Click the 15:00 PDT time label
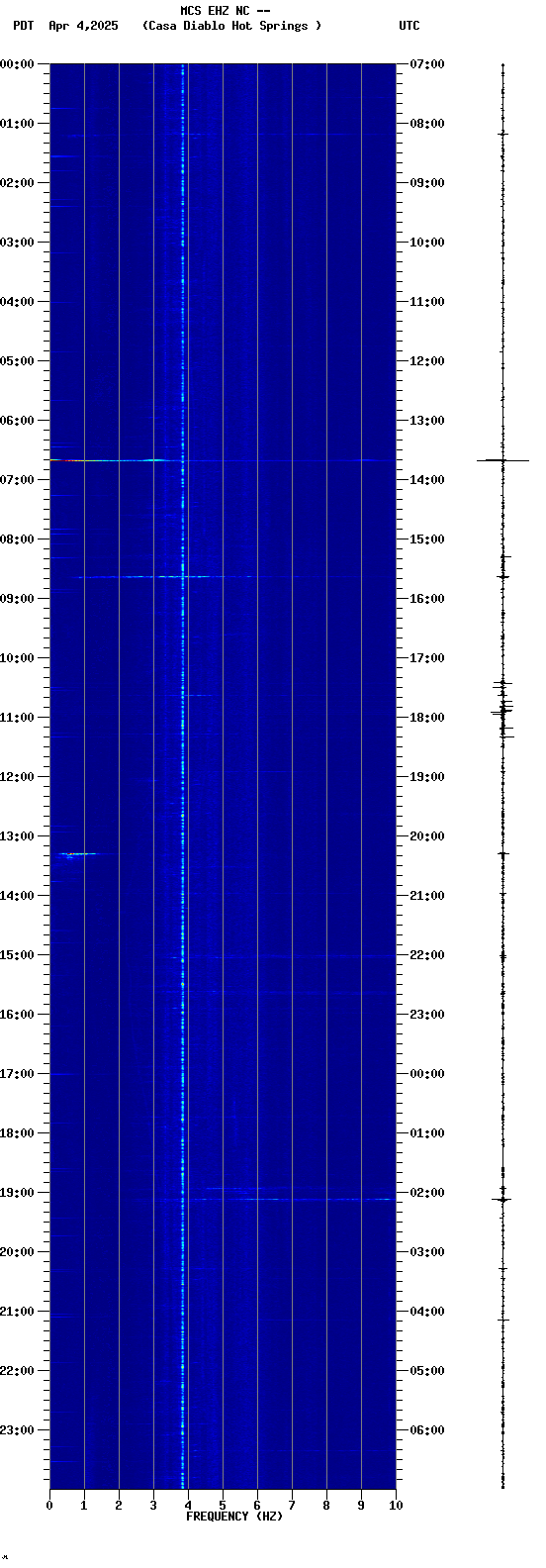This screenshot has width=546, height=1568. (18, 955)
